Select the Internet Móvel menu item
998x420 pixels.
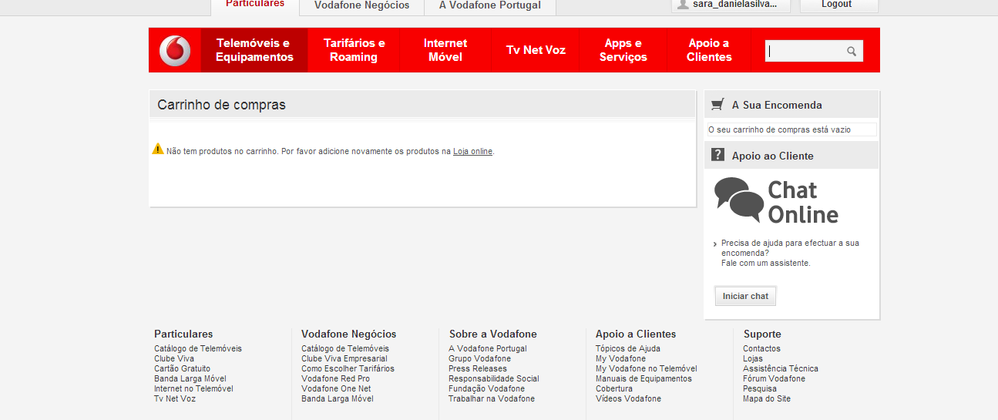pos(445,50)
